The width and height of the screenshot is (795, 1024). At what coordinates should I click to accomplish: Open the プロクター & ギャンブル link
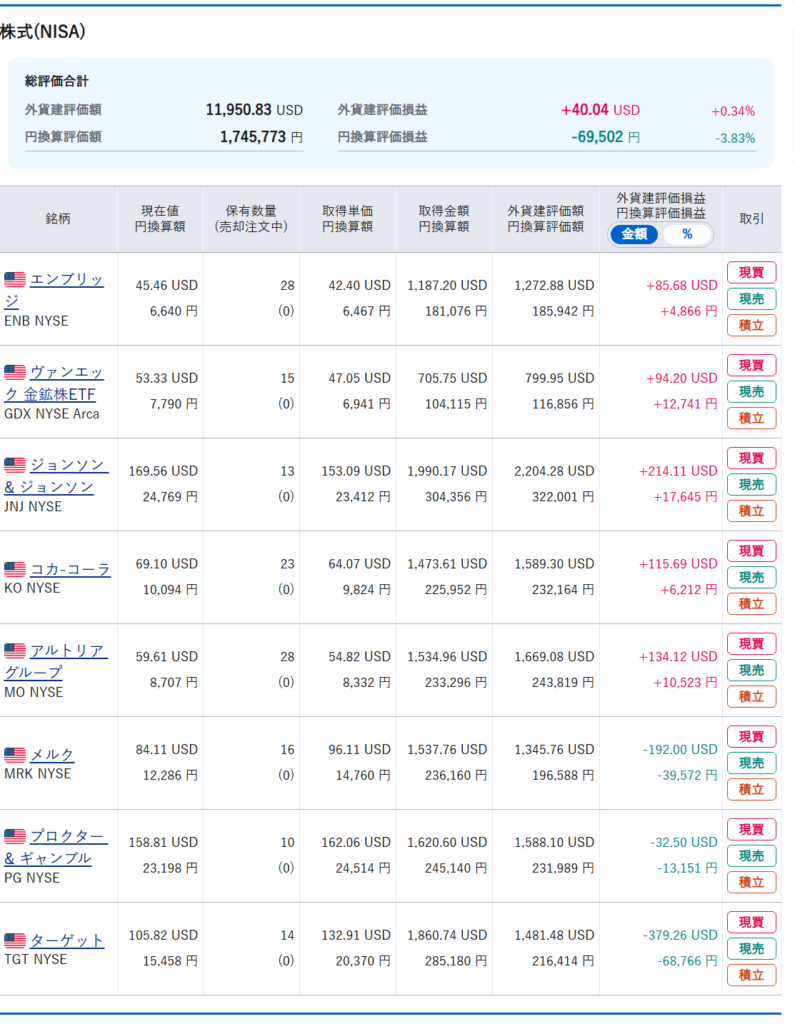[56, 847]
